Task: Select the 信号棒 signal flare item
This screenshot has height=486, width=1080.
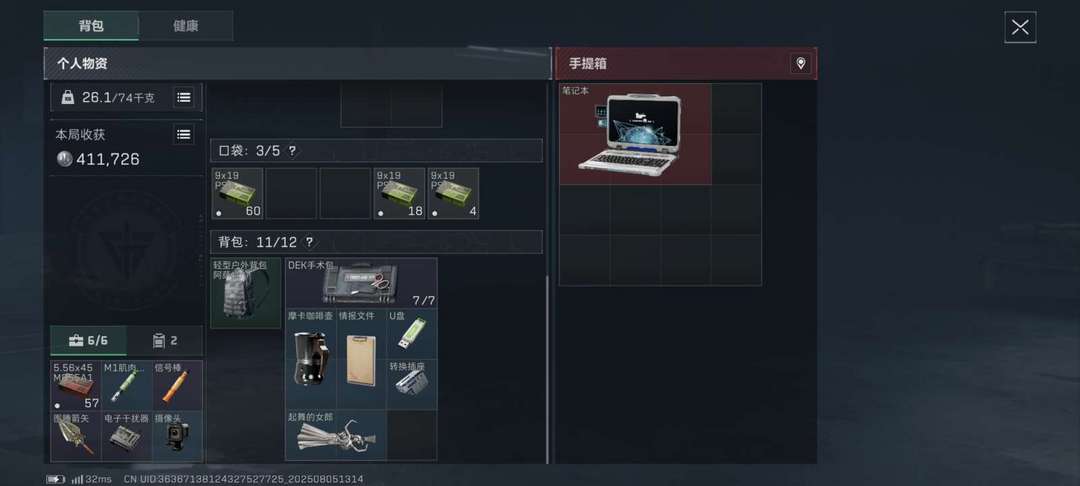Action: pyautogui.click(x=177, y=385)
